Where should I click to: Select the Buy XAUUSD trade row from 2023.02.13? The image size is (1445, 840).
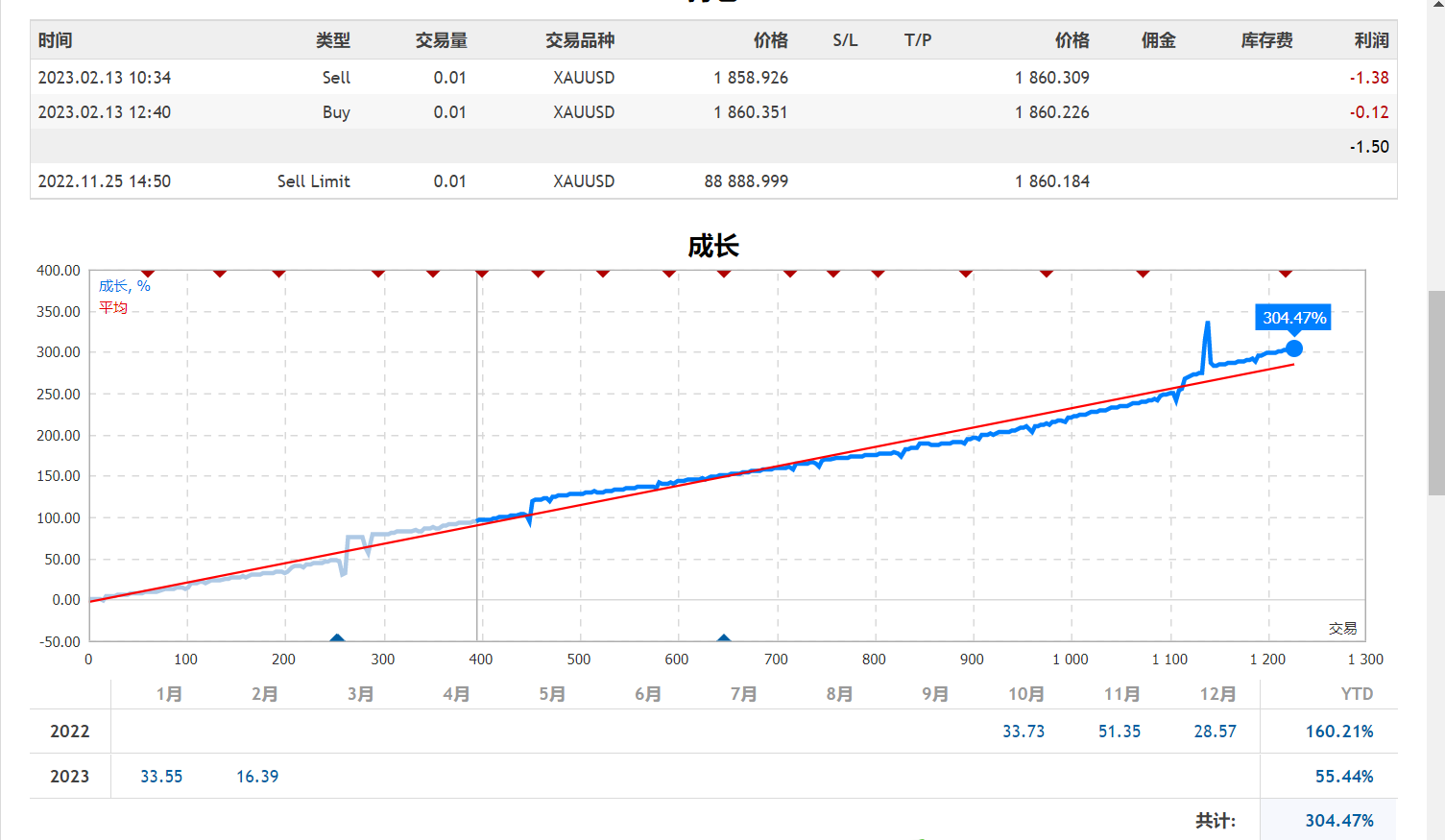(576, 112)
